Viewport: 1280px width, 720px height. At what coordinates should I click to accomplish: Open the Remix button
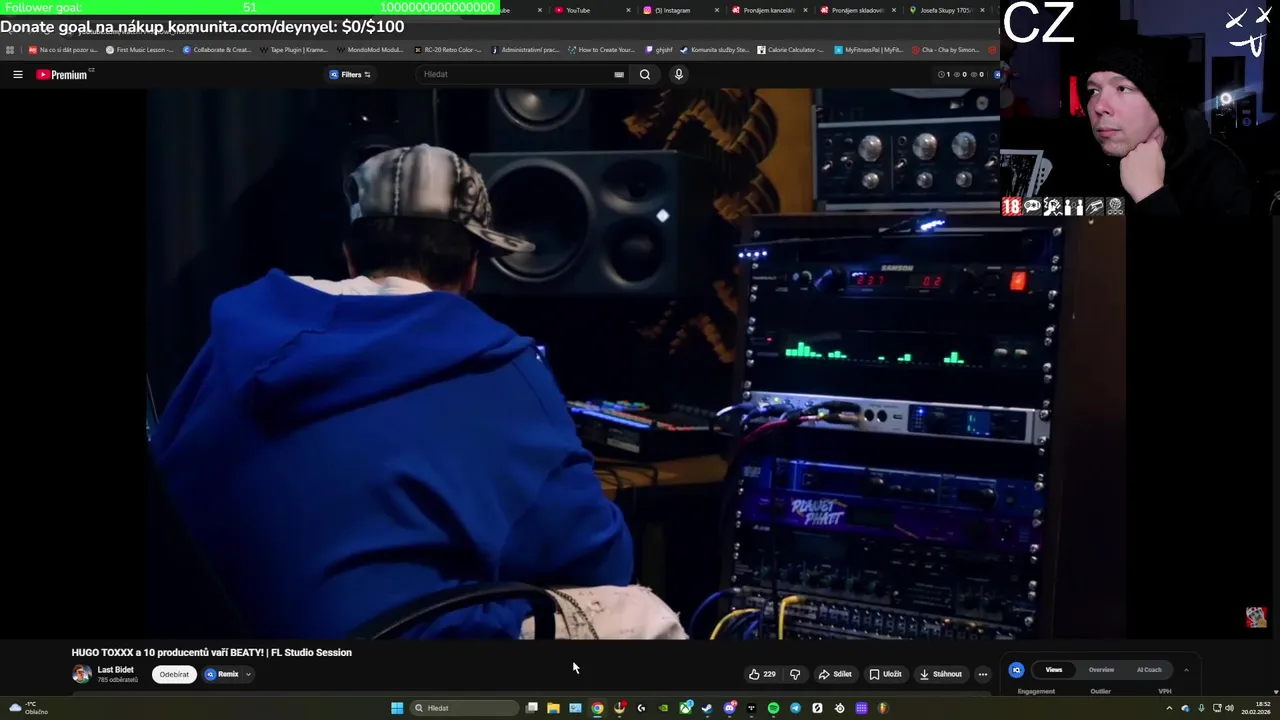click(x=223, y=674)
